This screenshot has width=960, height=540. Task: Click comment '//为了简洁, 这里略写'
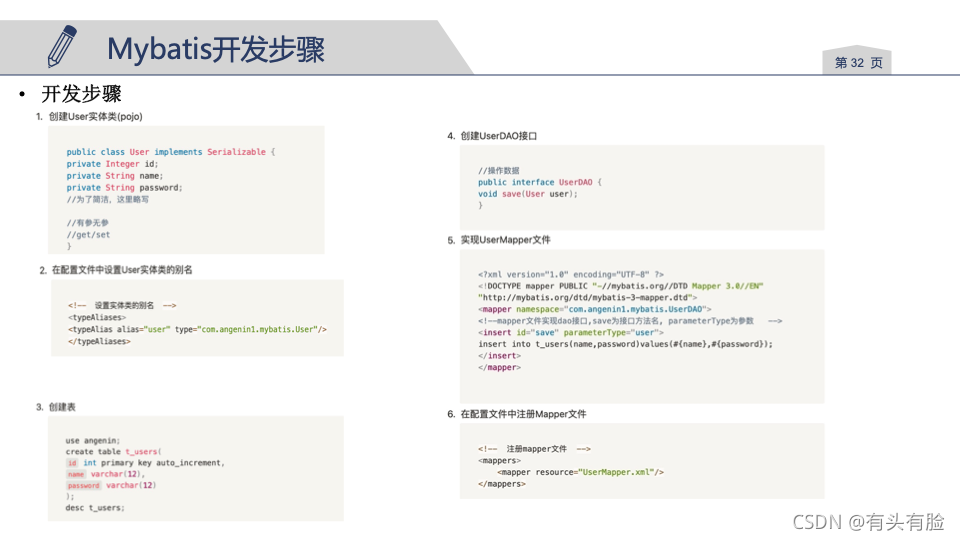point(107,200)
